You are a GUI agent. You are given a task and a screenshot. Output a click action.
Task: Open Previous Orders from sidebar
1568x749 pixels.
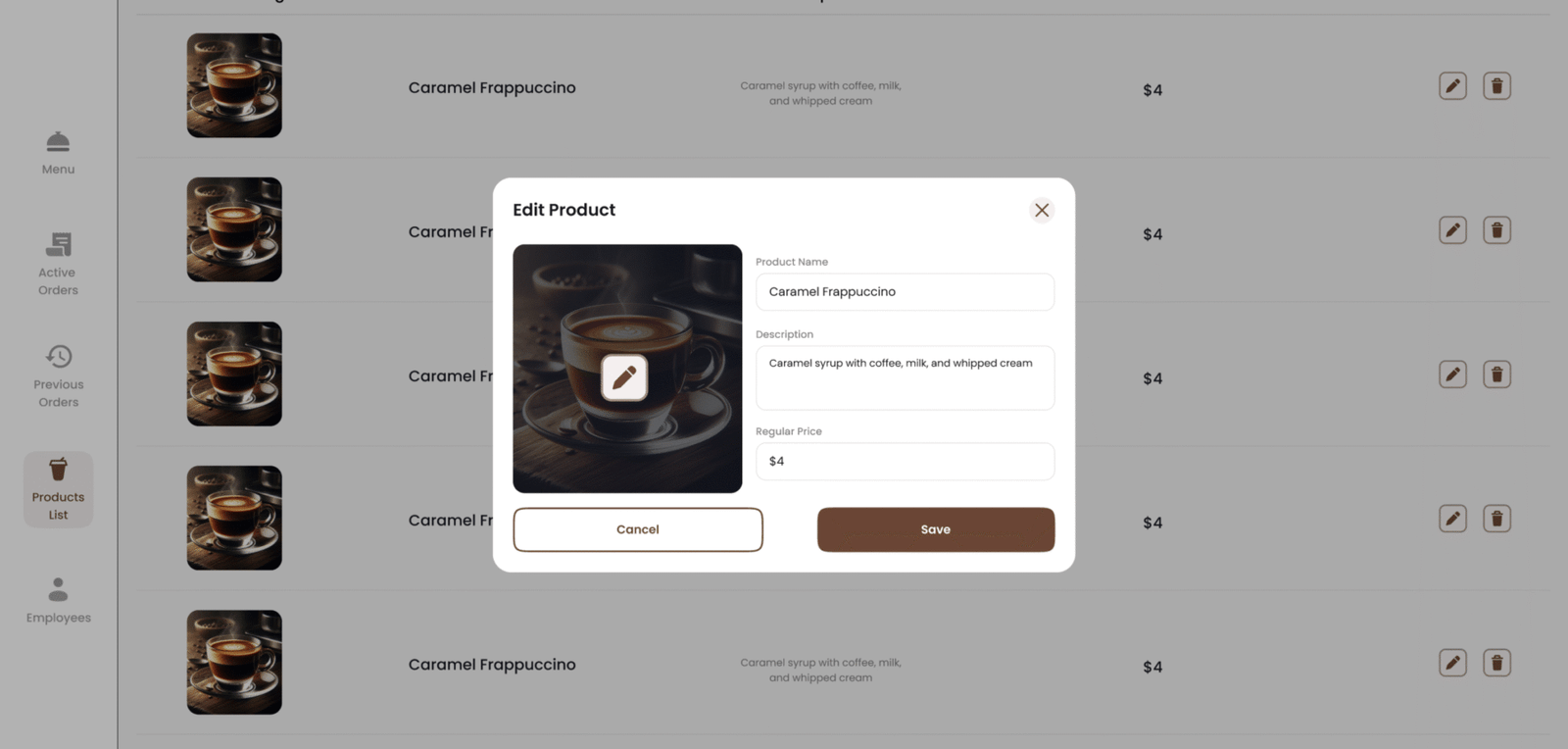58,376
